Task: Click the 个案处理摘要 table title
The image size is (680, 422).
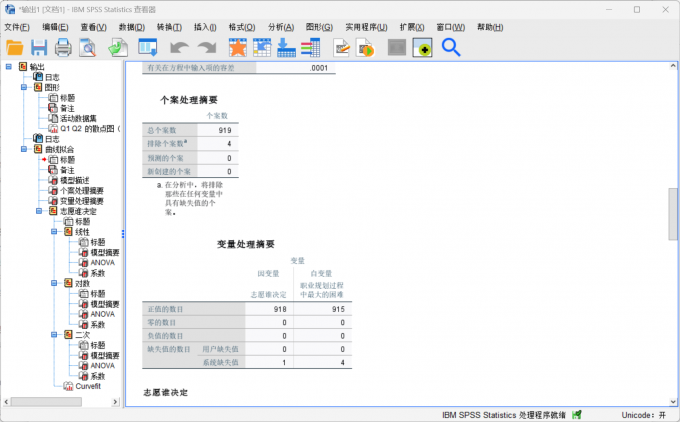Action: pos(189,100)
